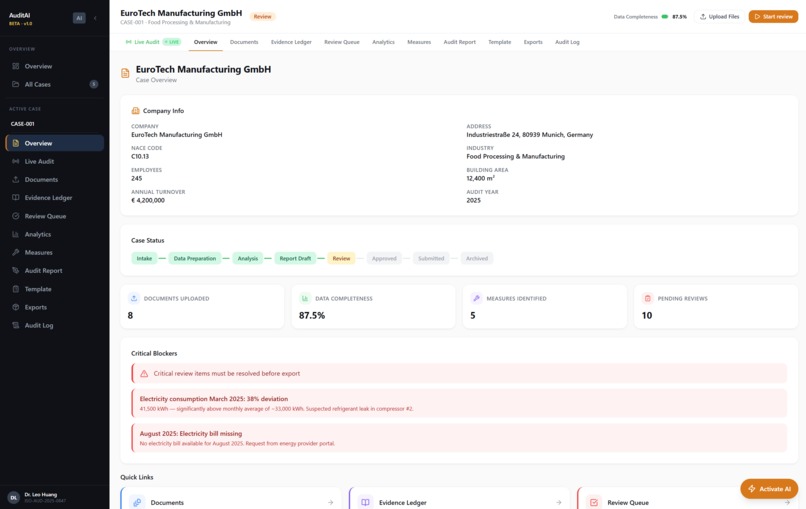Image resolution: width=806 pixels, height=509 pixels.
Task: Click the warning triangle icon in Critical Blockers
Action: tap(144, 374)
